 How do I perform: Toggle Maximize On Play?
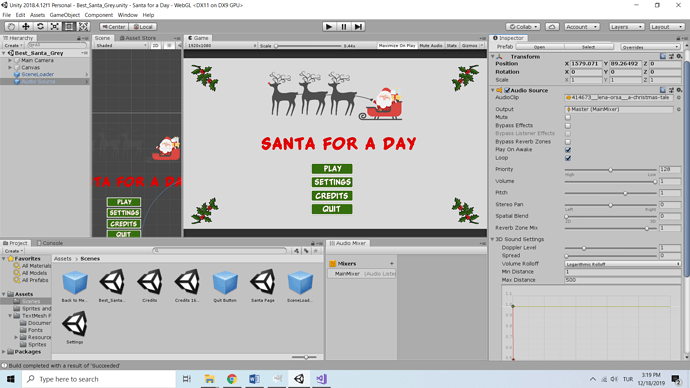coord(397,45)
